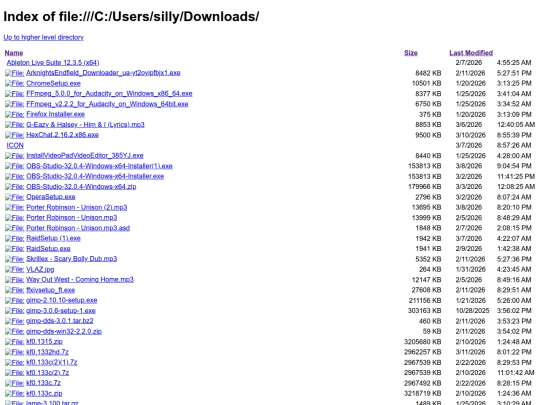Open the gimp-2.10.10-setup.exe link
Image resolution: width=540 pixels, height=405 pixels.
(61, 300)
